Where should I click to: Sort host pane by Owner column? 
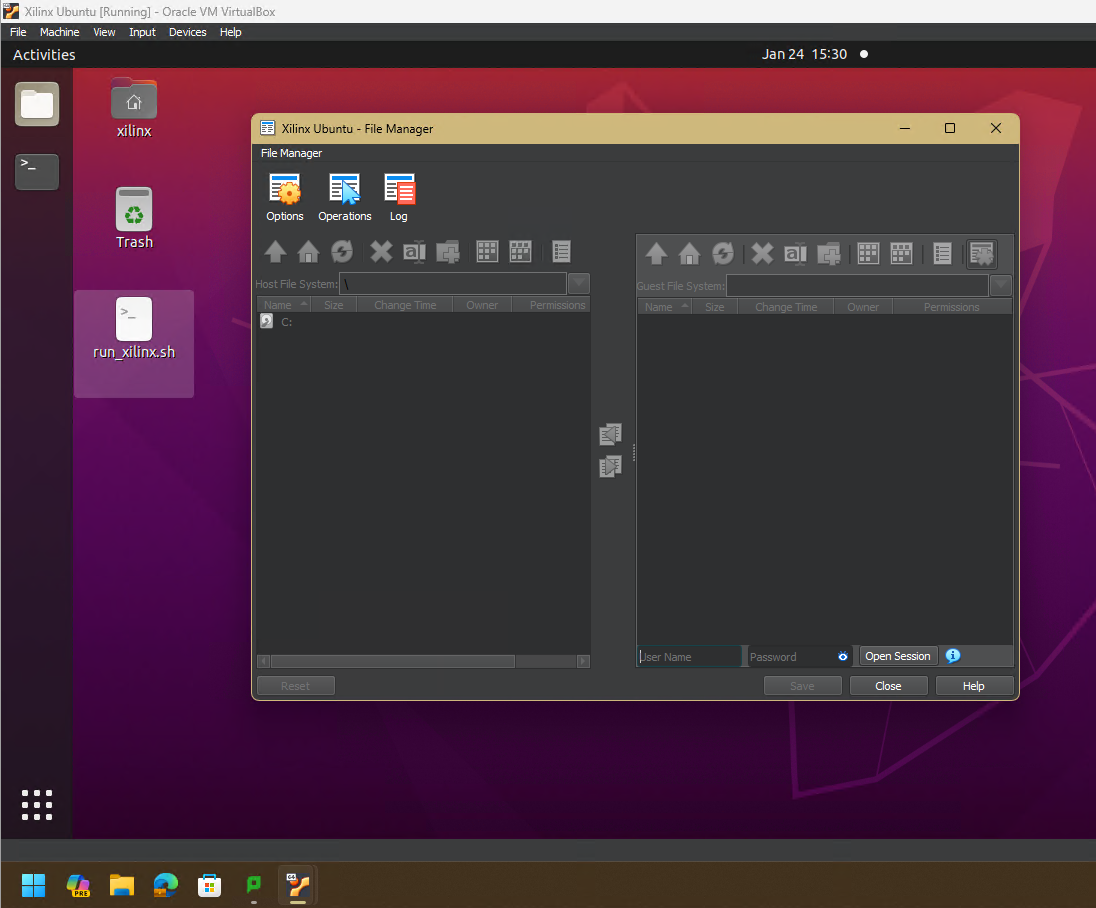[482, 305]
